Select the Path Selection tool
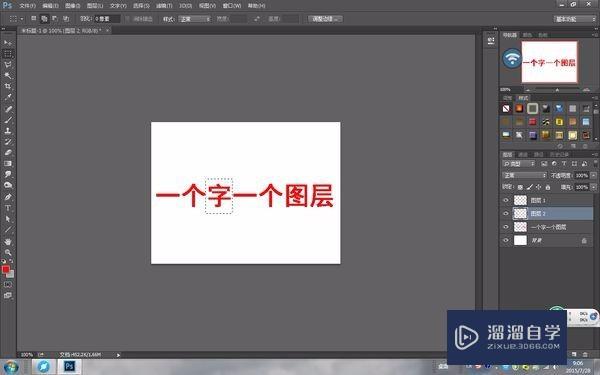Image resolution: width=600 pixels, height=375 pixels. point(8,219)
